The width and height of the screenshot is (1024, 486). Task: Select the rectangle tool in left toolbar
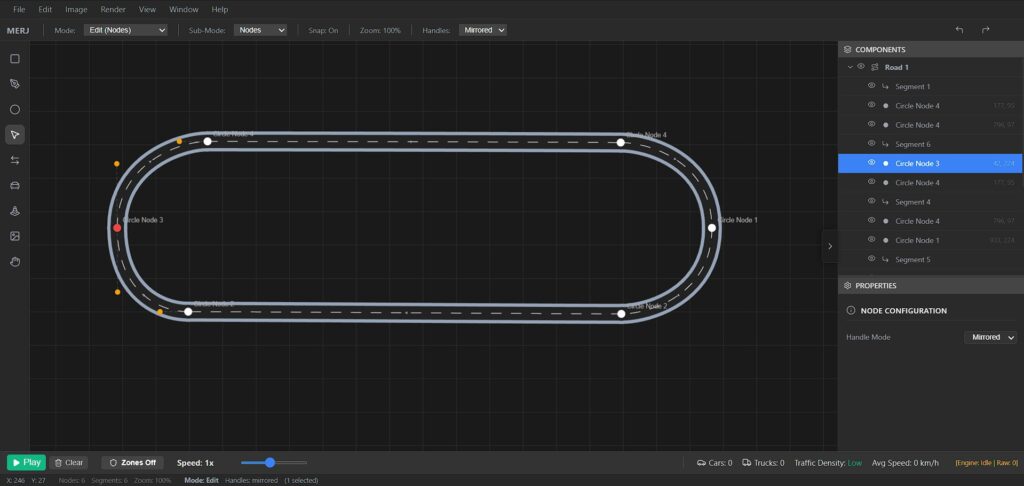coord(15,59)
